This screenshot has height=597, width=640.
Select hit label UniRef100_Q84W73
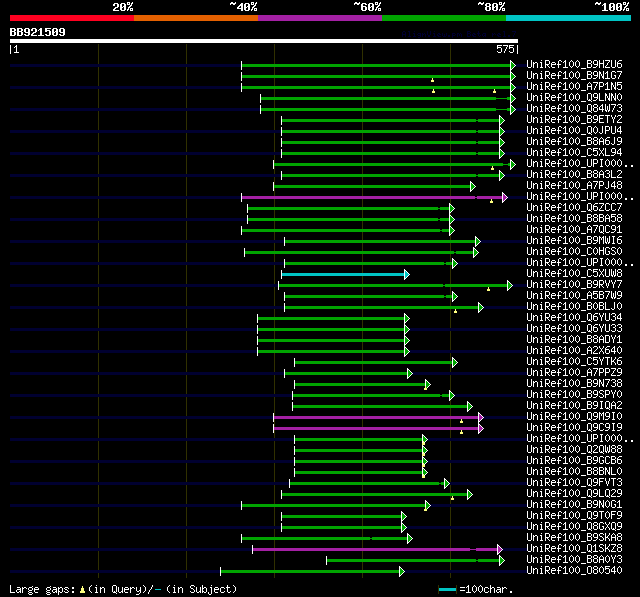coord(574,109)
